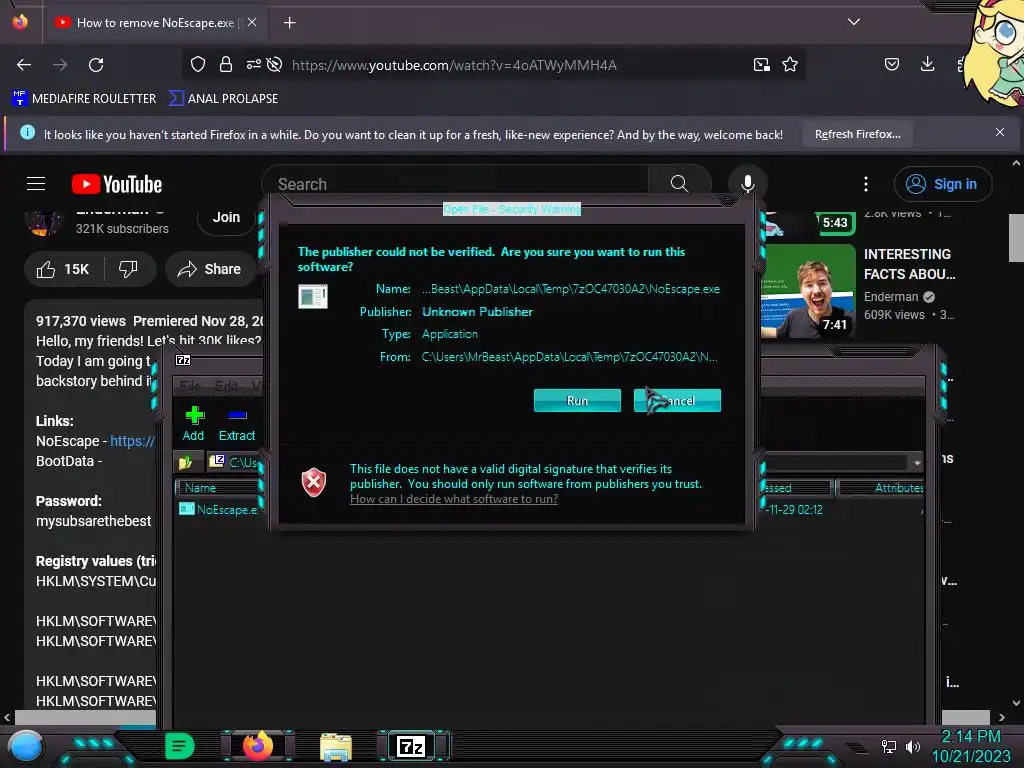
Task: Open Pocket save icon in toolbar
Action: tap(892, 64)
